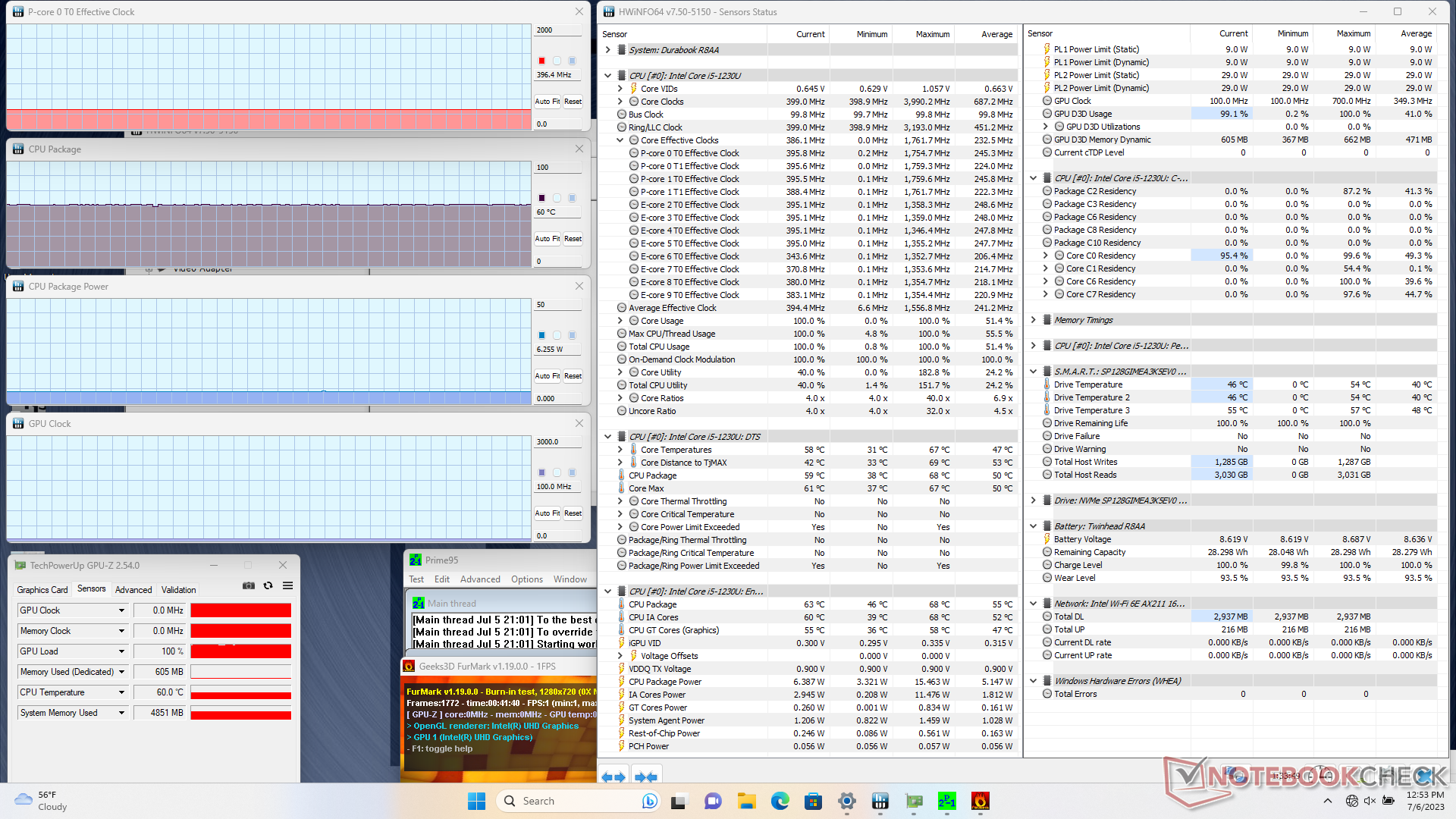Open the GPU-Z hamburger menu

coord(288,585)
